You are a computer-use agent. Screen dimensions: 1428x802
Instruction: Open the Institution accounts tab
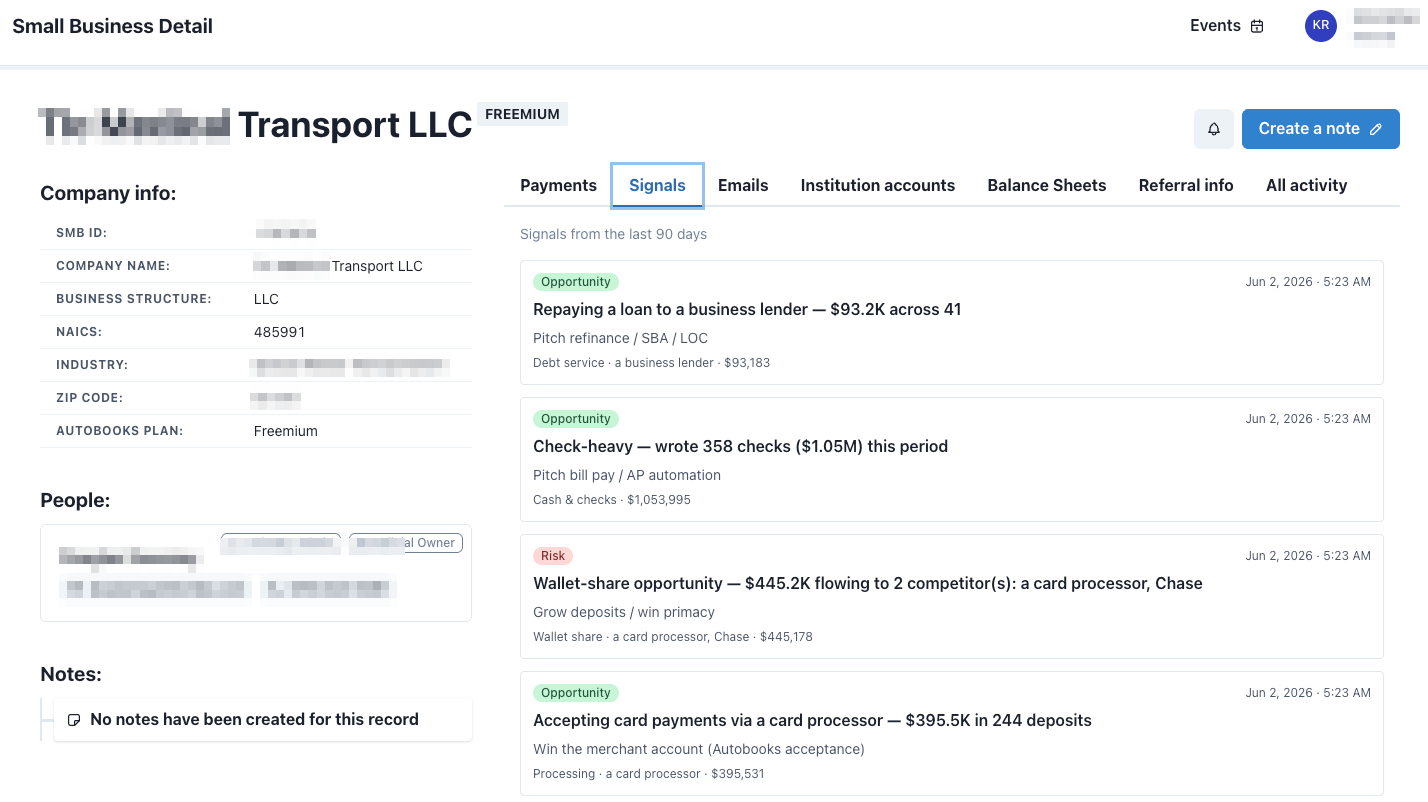click(x=878, y=185)
